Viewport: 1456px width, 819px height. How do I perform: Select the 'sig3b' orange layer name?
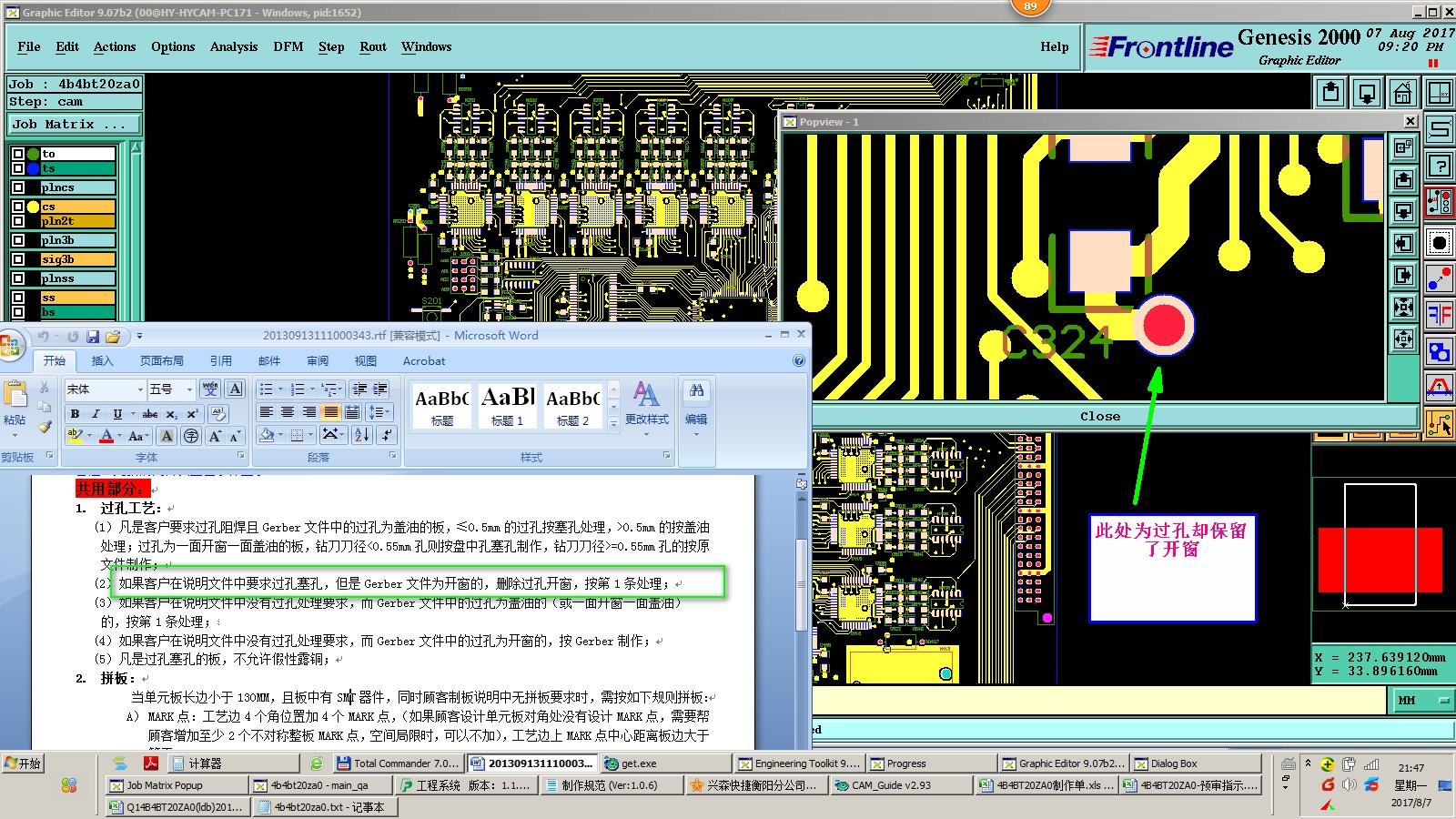click(77, 259)
